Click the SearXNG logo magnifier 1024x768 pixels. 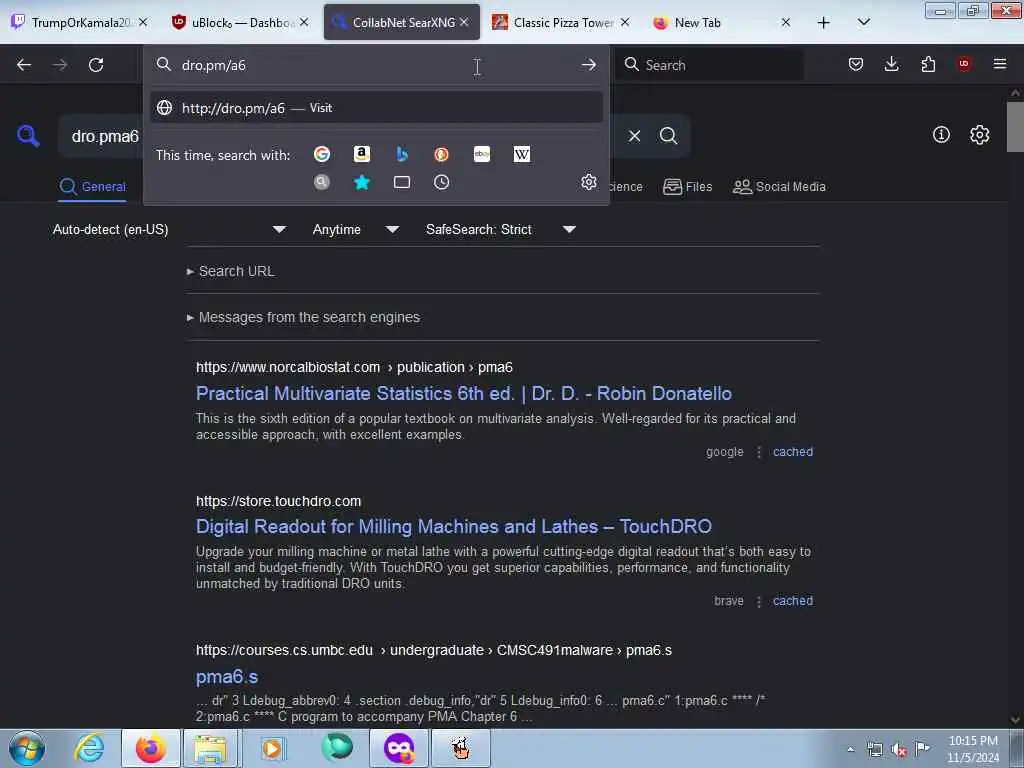(28, 136)
